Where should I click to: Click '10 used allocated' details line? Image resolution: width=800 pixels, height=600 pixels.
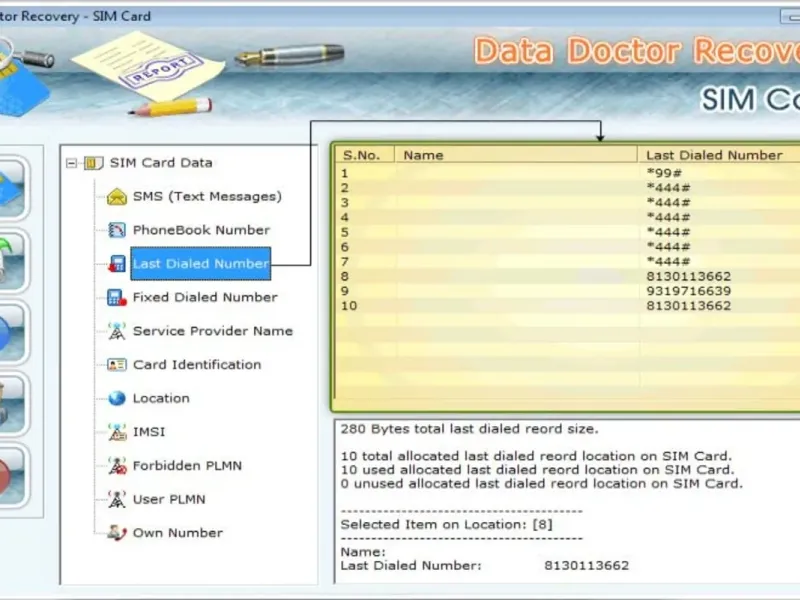pyautogui.click(x=537, y=470)
